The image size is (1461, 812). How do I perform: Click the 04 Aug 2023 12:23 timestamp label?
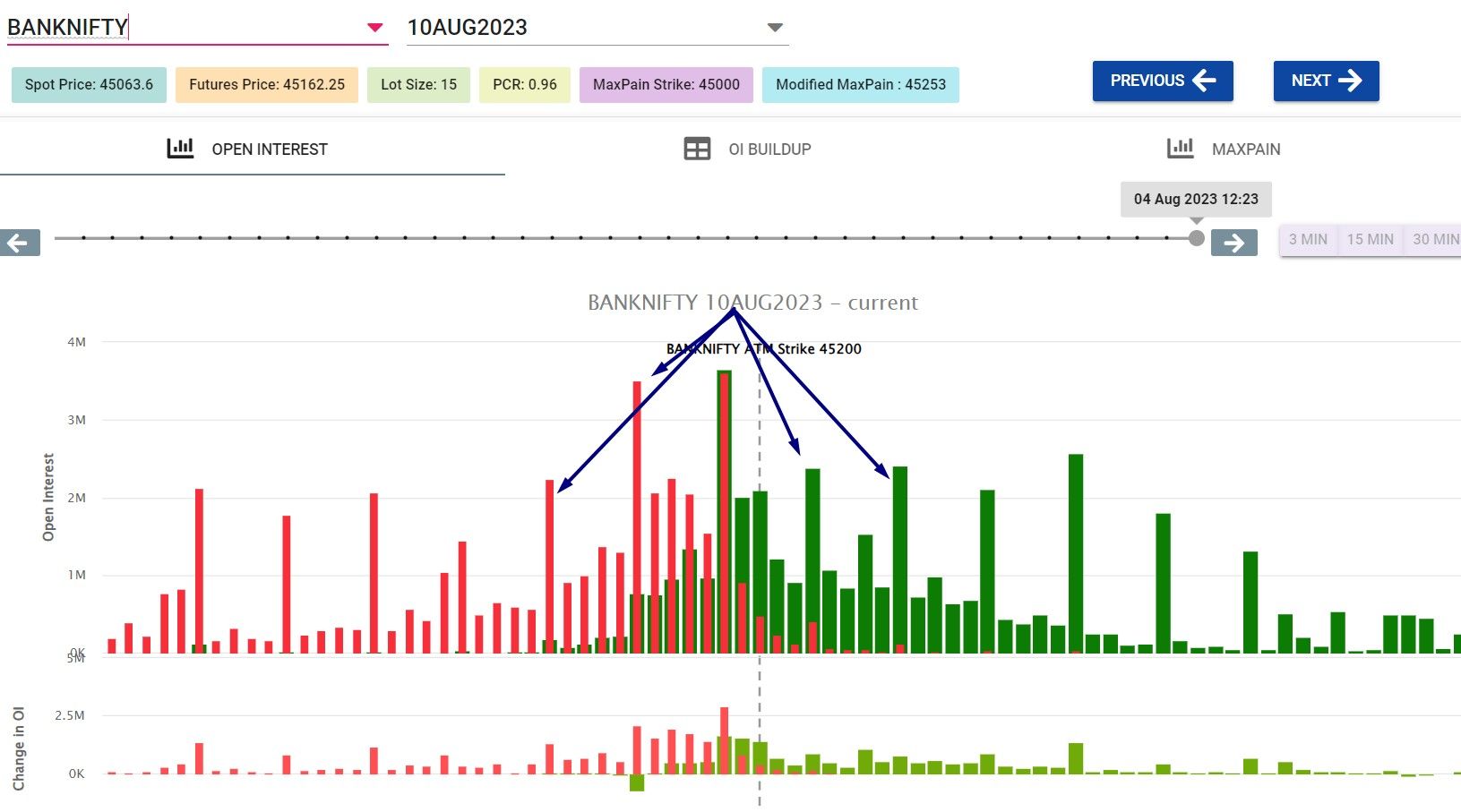click(x=1196, y=199)
